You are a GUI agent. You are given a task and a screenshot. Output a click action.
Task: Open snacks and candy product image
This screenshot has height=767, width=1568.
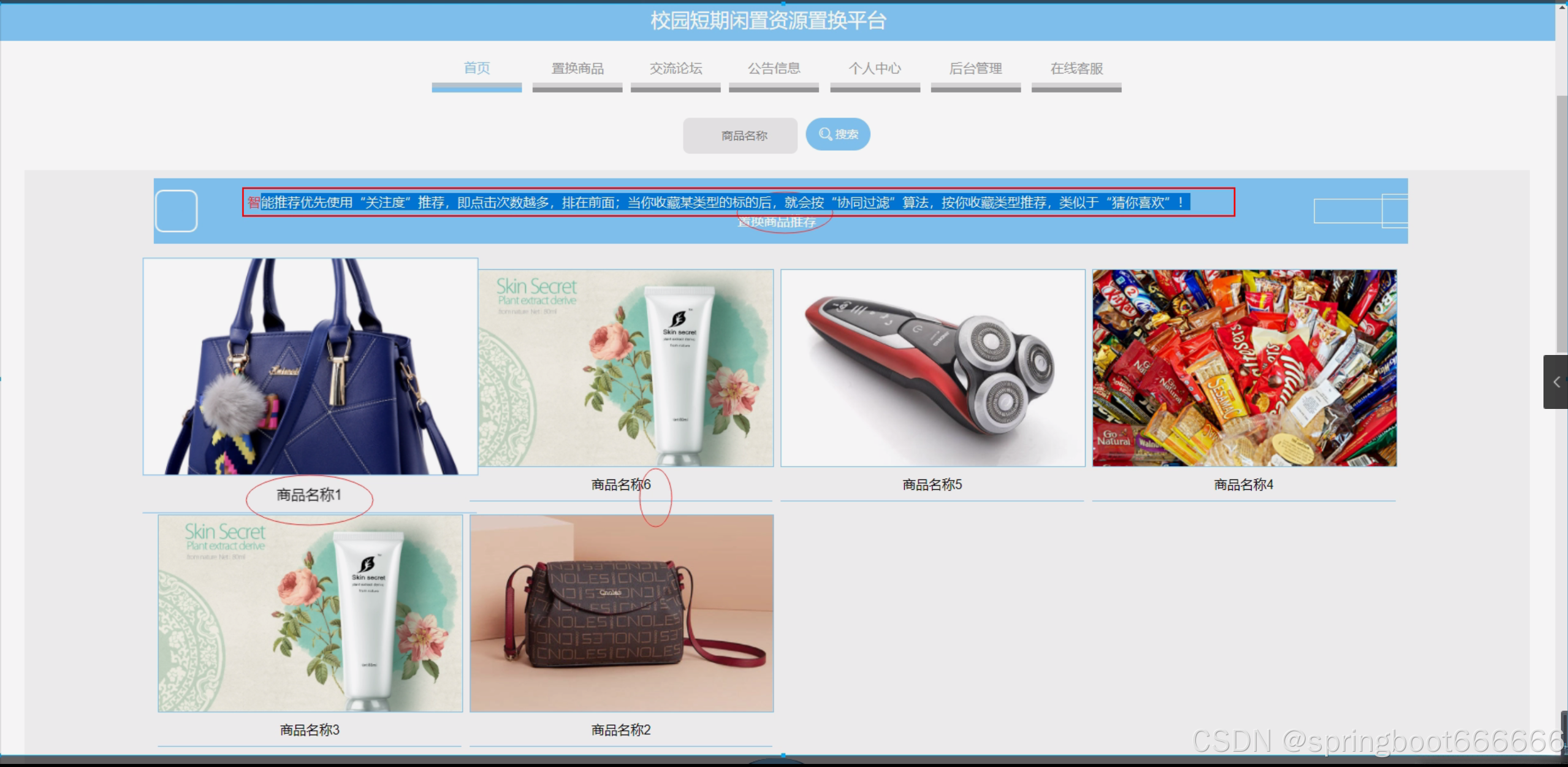(1244, 368)
